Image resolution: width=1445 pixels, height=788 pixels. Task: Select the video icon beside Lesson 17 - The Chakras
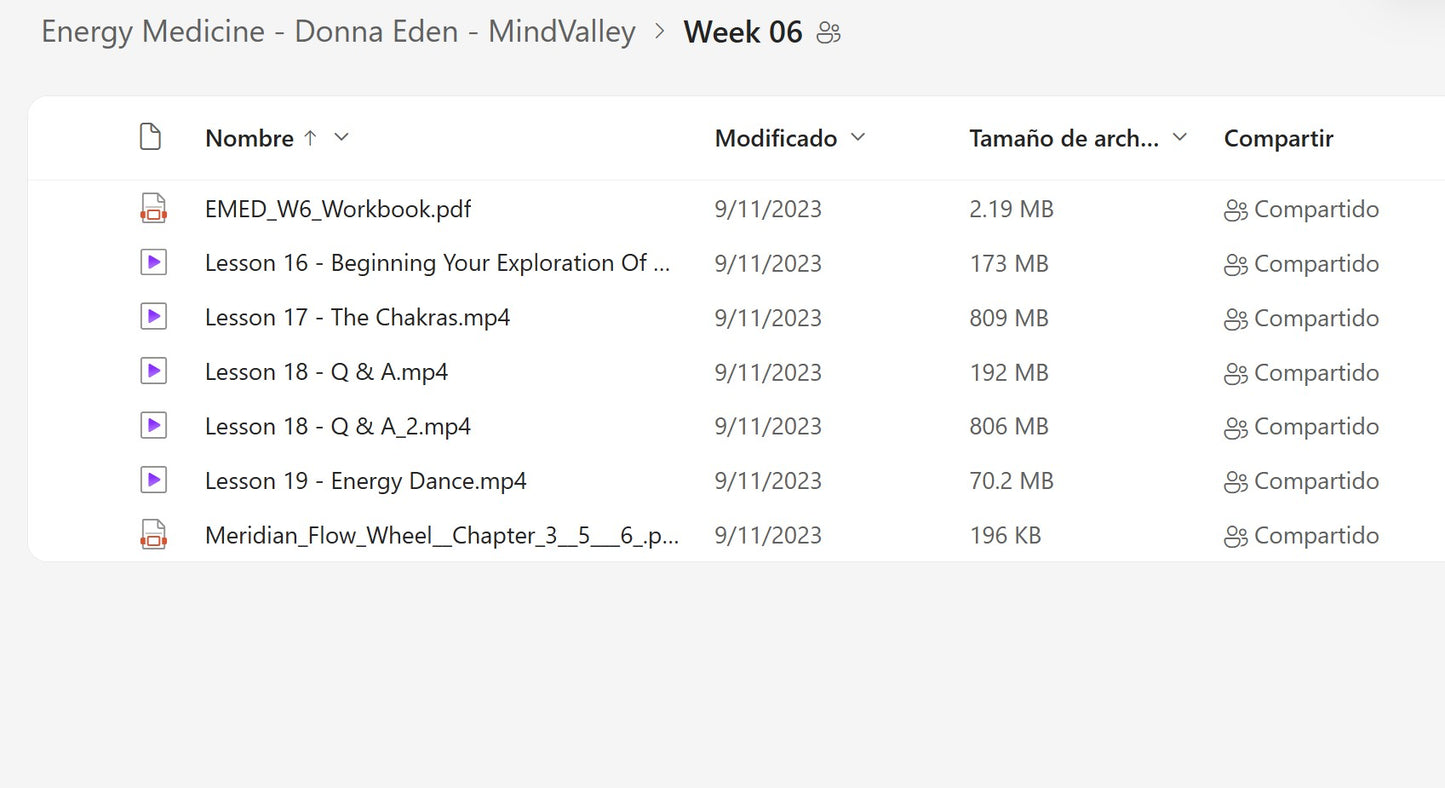(152, 316)
